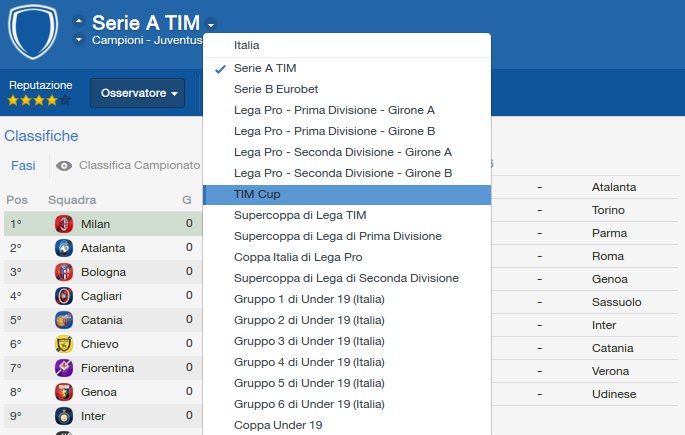Click the up arrow next to Serie A TIM
The height and width of the screenshot is (435, 685).
coord(79,21)
